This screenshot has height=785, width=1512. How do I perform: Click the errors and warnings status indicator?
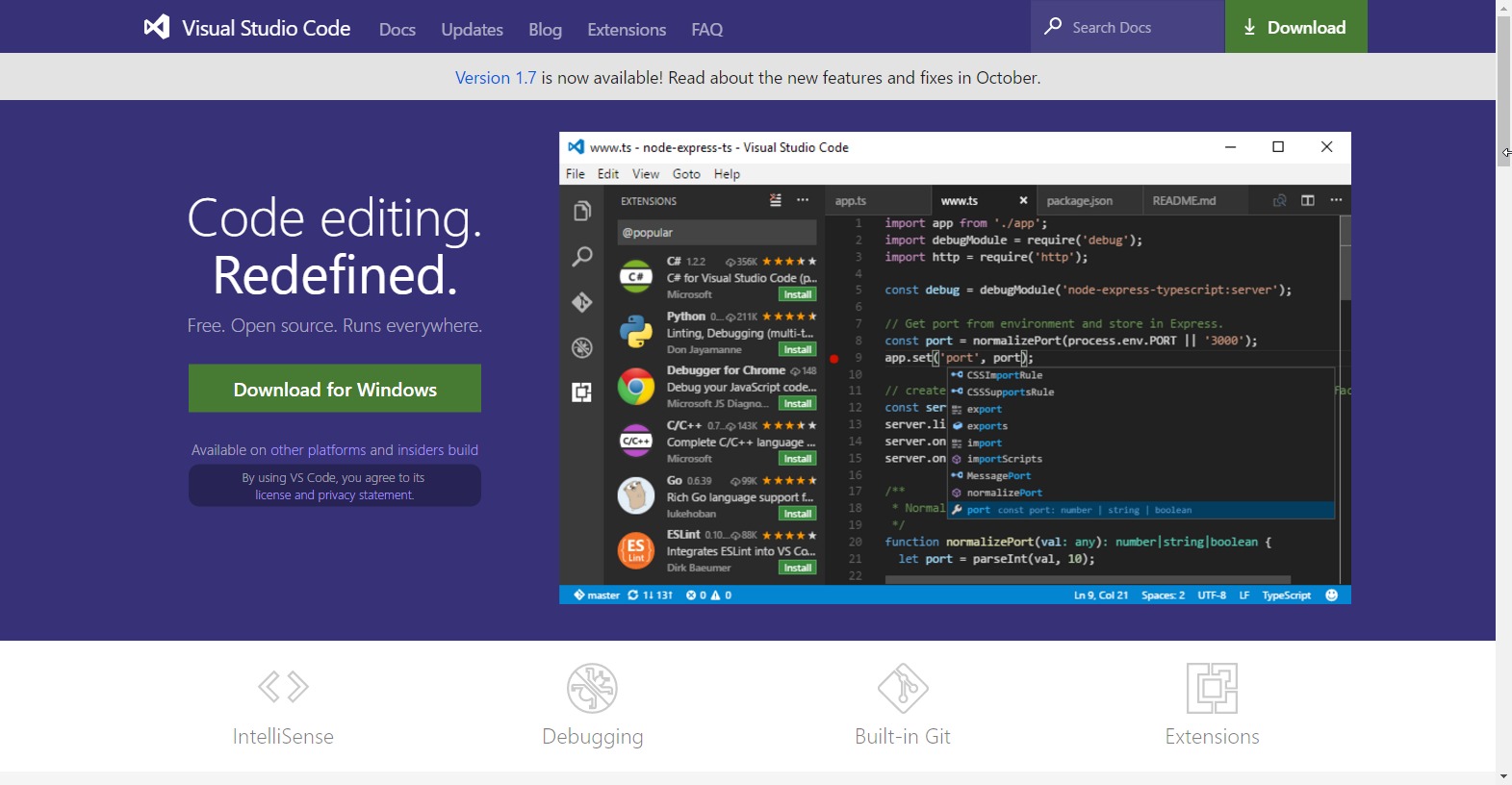[x=709, y=595]
